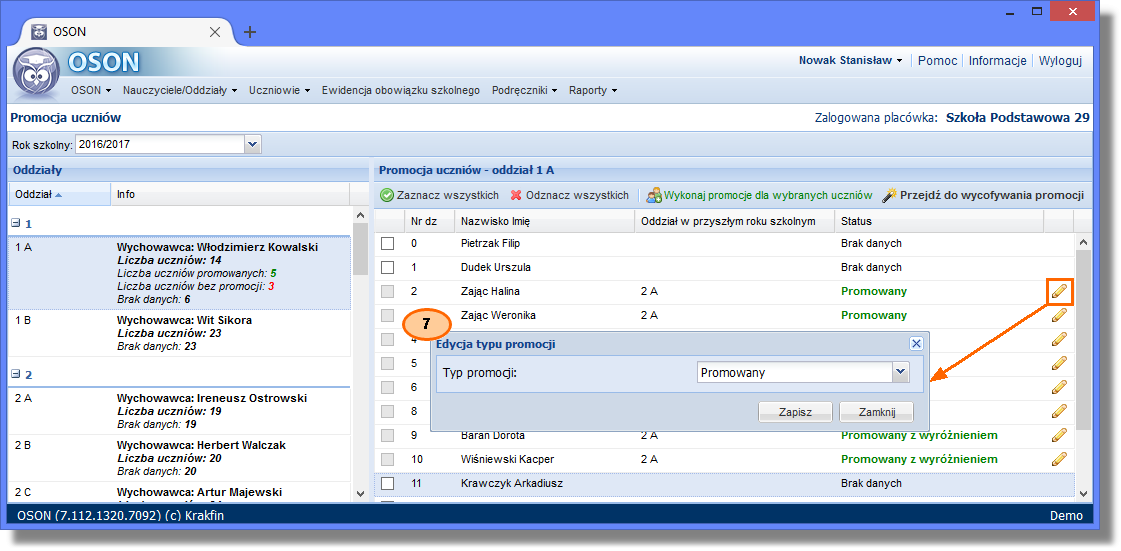Open a new browser tab with plus
The width and height of the screenshot is (1121, 551).
pyautogui.click(x=250, y=32)
